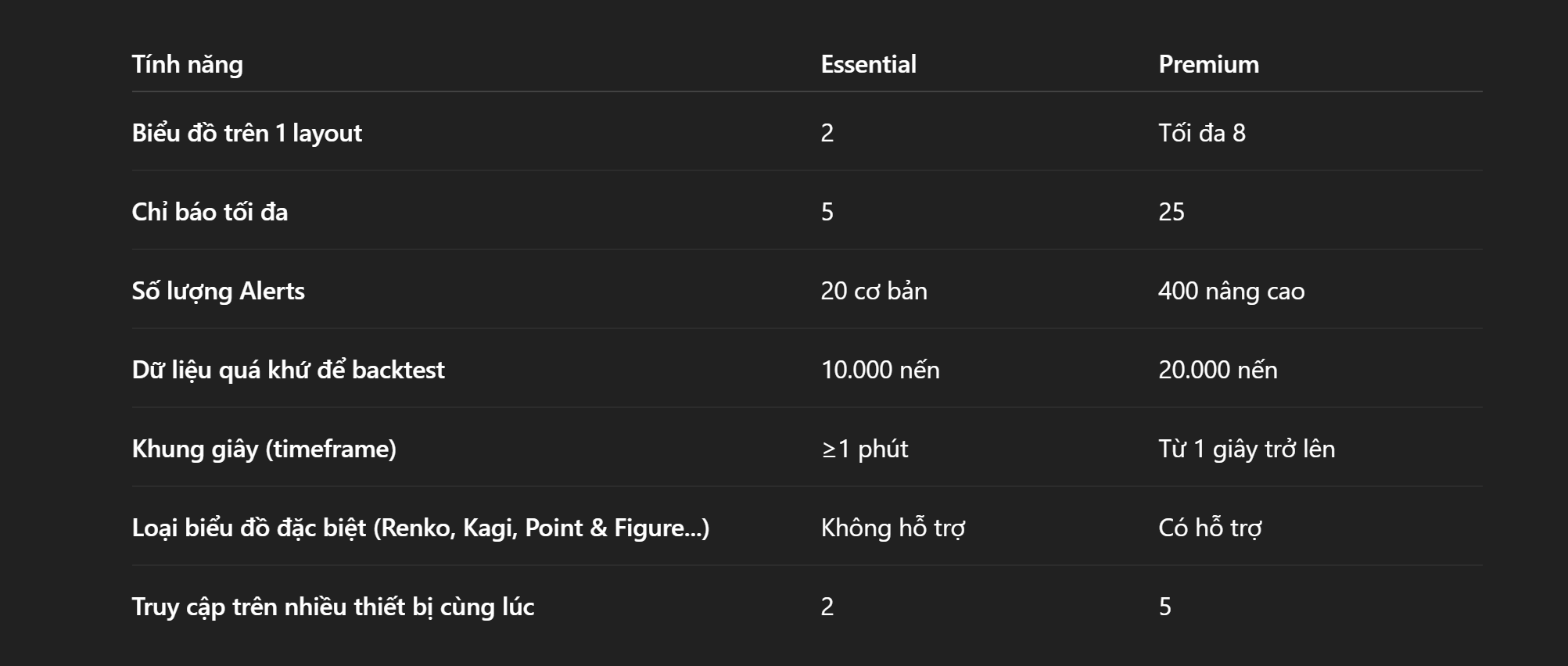Click the "Tối đa 8" Premium cell
Image resolution: width=1568 pixels, height=666 pixels.
click(x=1201, y=133)
